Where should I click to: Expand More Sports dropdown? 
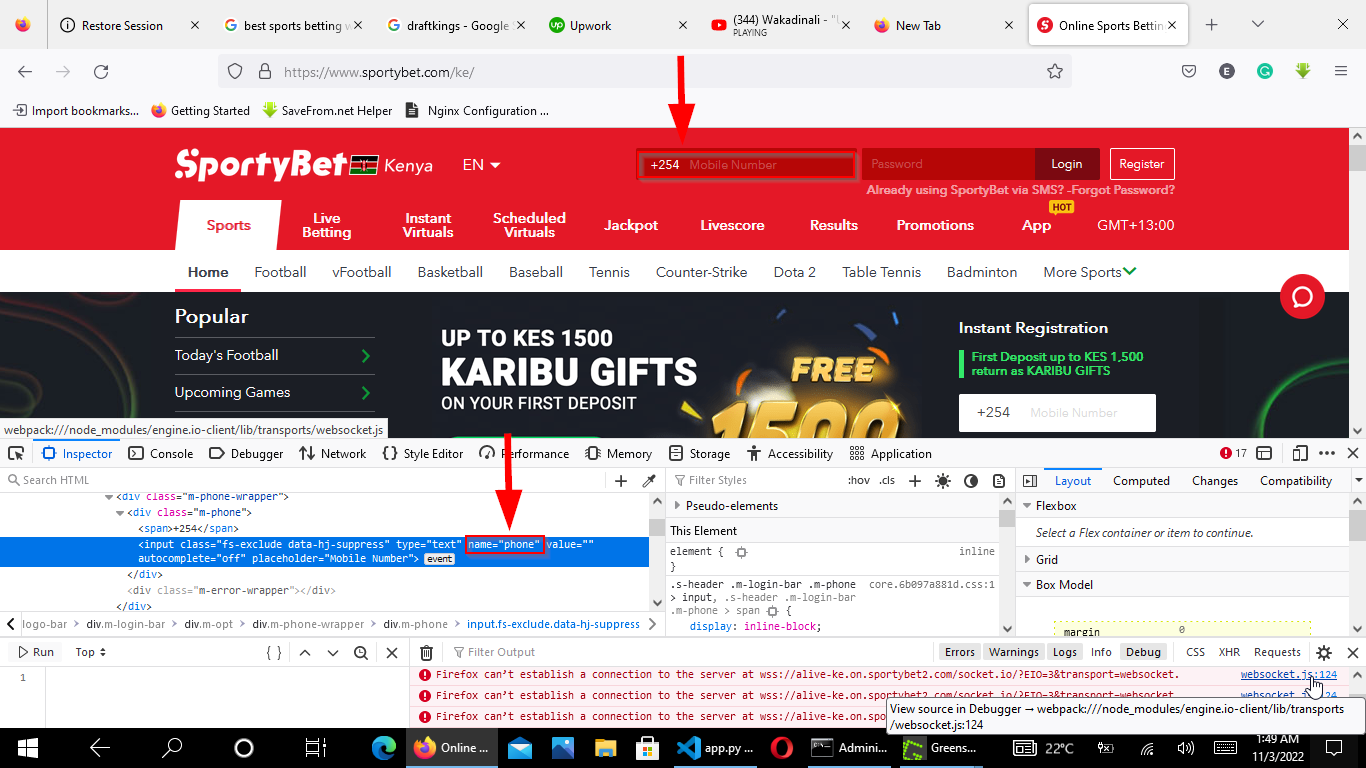(1090, 272)
